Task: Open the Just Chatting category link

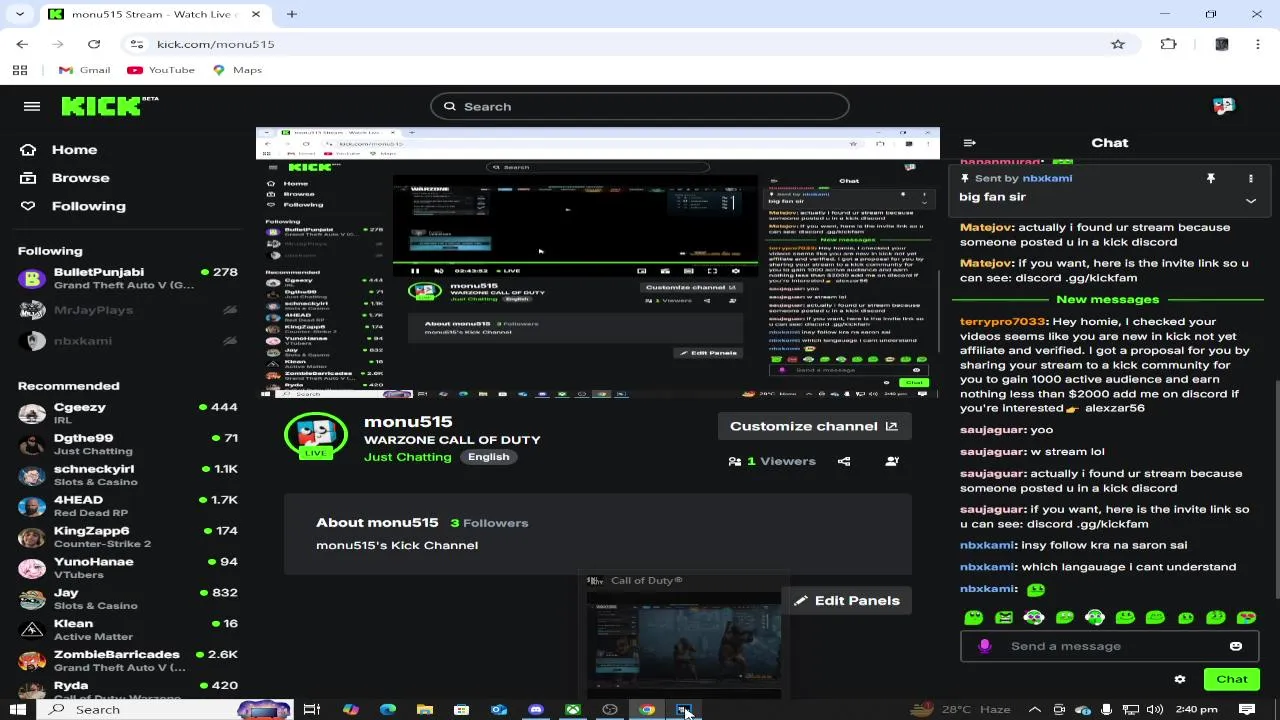Action: click(407, 457)
